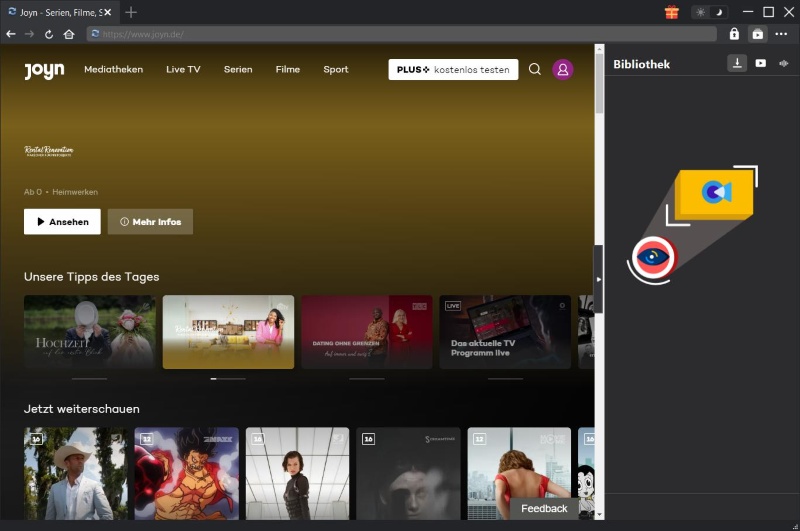Open the home page icon
800x531 pixels.
[69, 34]
